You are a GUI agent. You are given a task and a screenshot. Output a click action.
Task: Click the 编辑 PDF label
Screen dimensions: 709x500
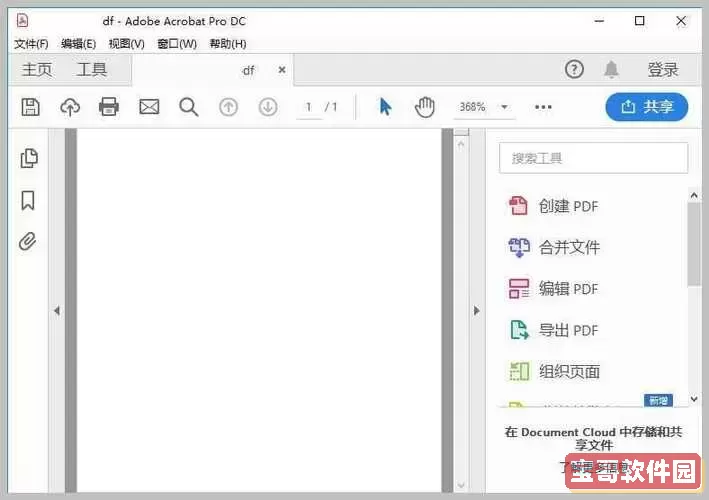click(568, 288)
